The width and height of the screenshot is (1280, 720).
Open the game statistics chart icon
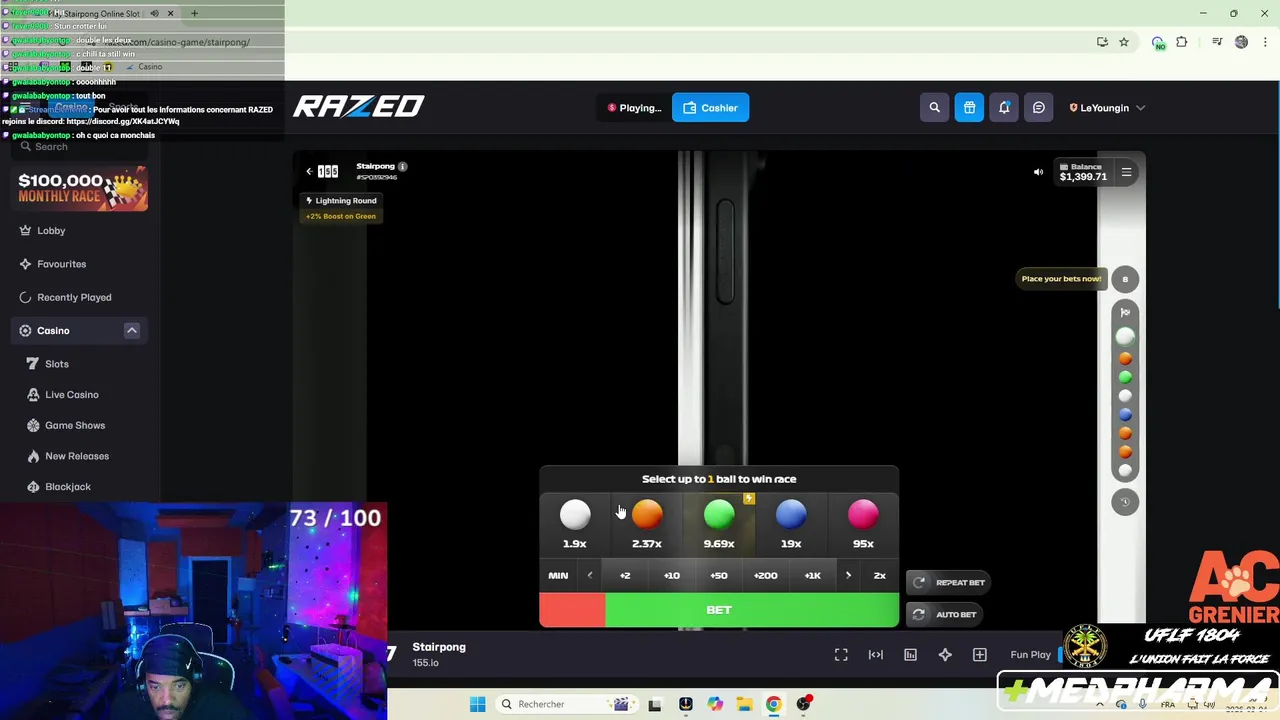click(x=910, y=655)
